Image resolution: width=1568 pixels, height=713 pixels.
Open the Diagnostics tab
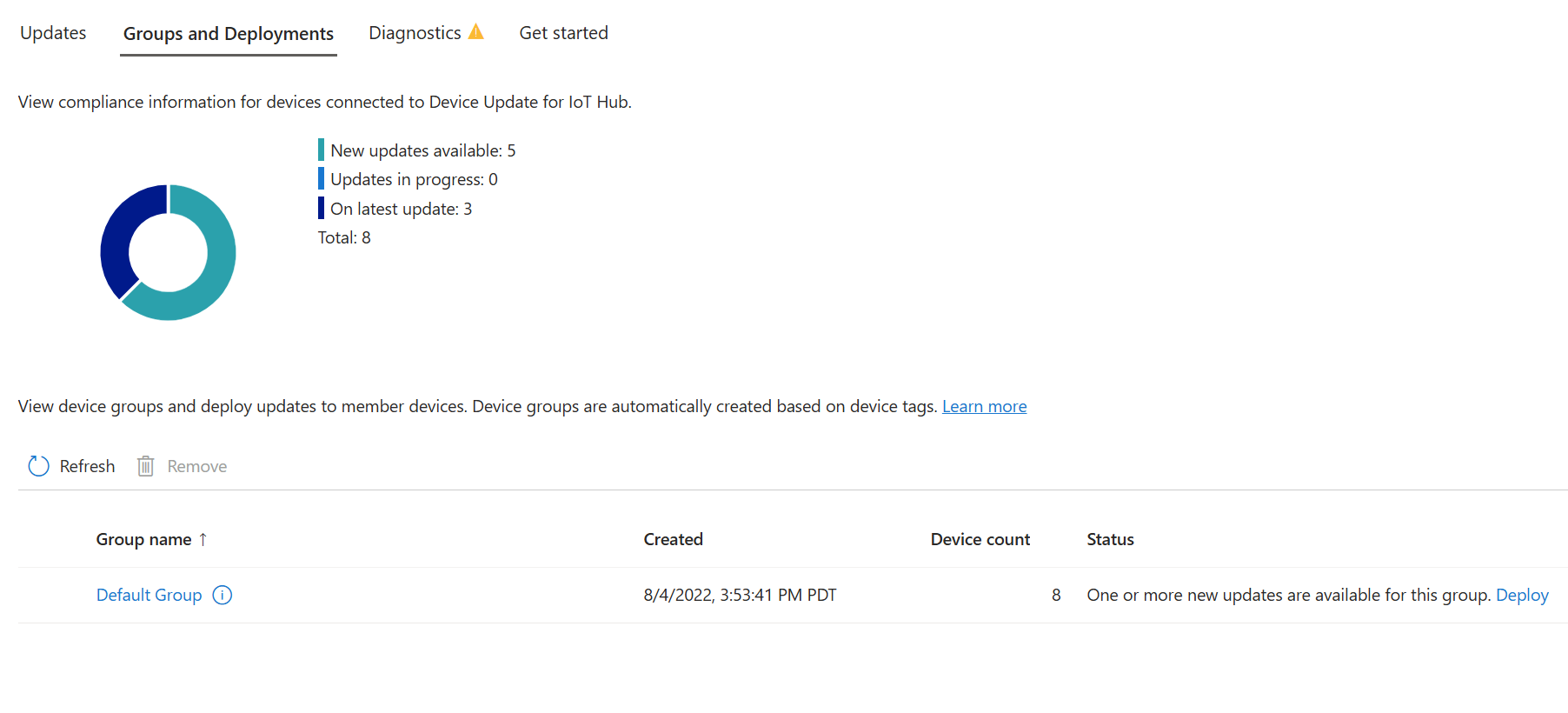click(x=415, y=33)
